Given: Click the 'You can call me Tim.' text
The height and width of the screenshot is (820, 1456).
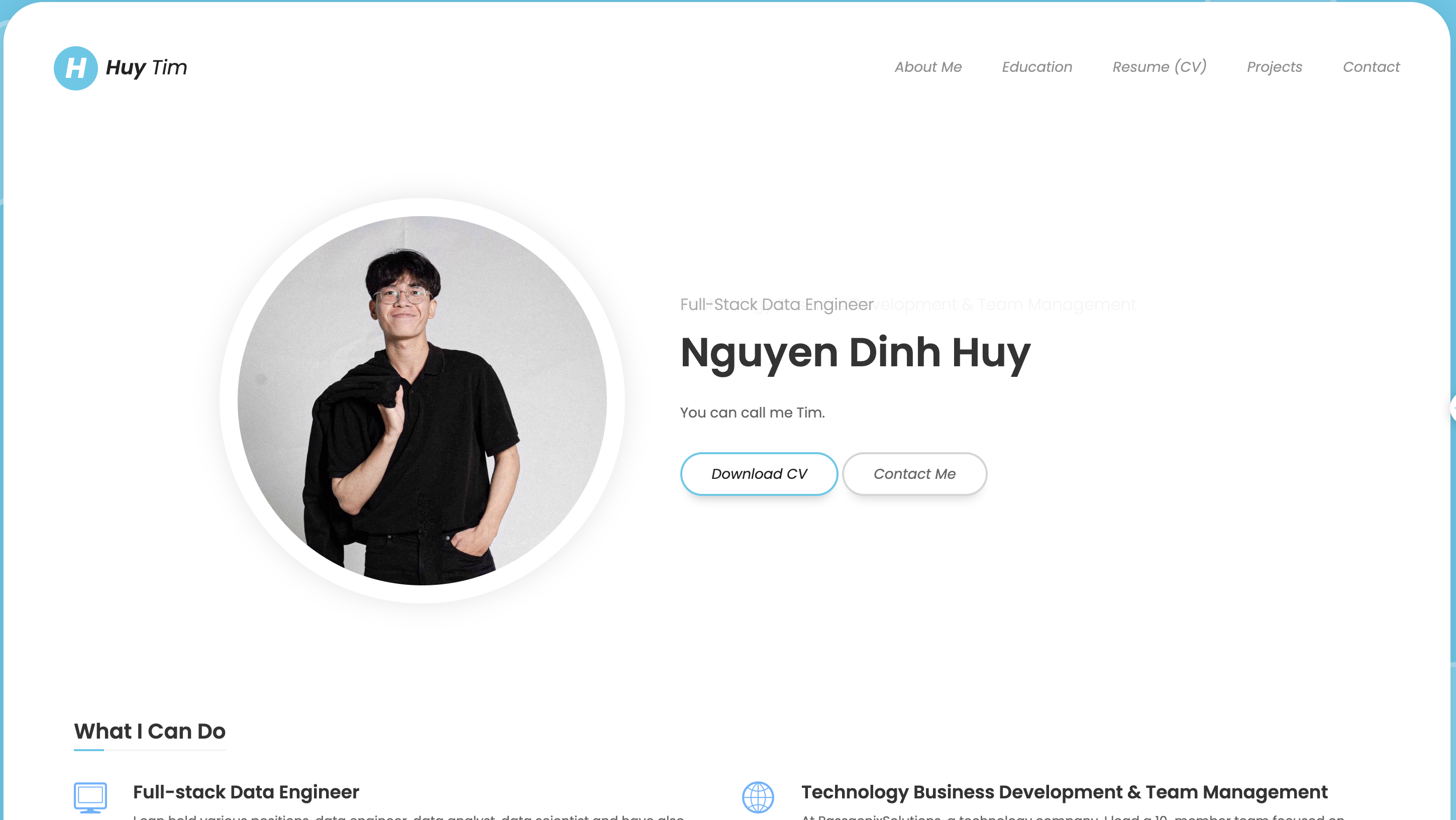Looking at the screenshot, I should click(x=752, y=413).
